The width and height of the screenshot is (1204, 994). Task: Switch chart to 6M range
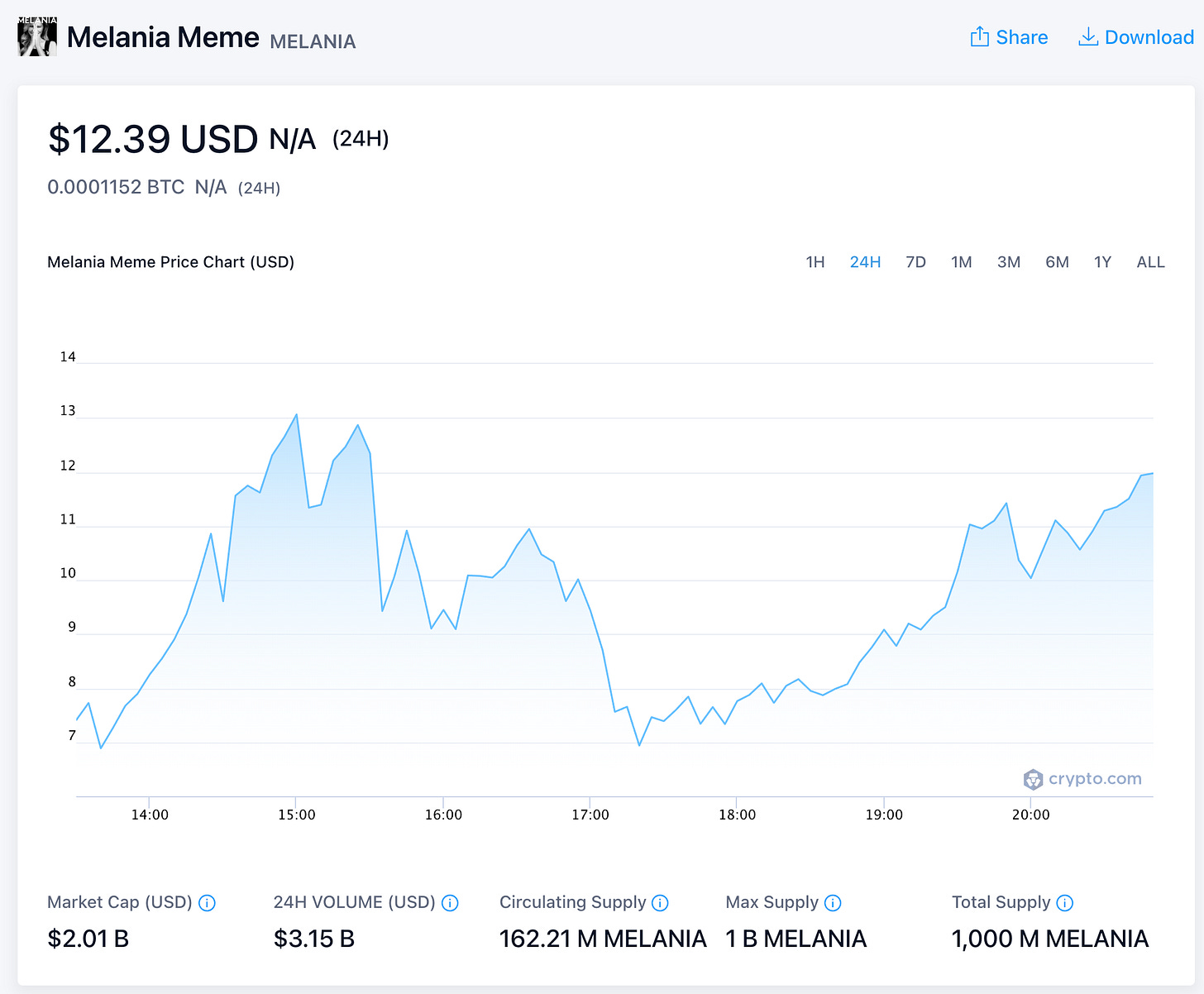coord(1057,262)
